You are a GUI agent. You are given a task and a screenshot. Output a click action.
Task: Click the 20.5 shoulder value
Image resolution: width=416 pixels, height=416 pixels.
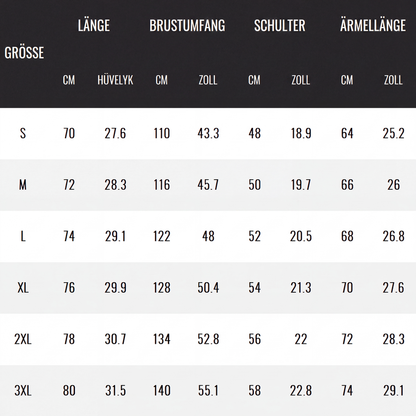click(x=301, y=236)
